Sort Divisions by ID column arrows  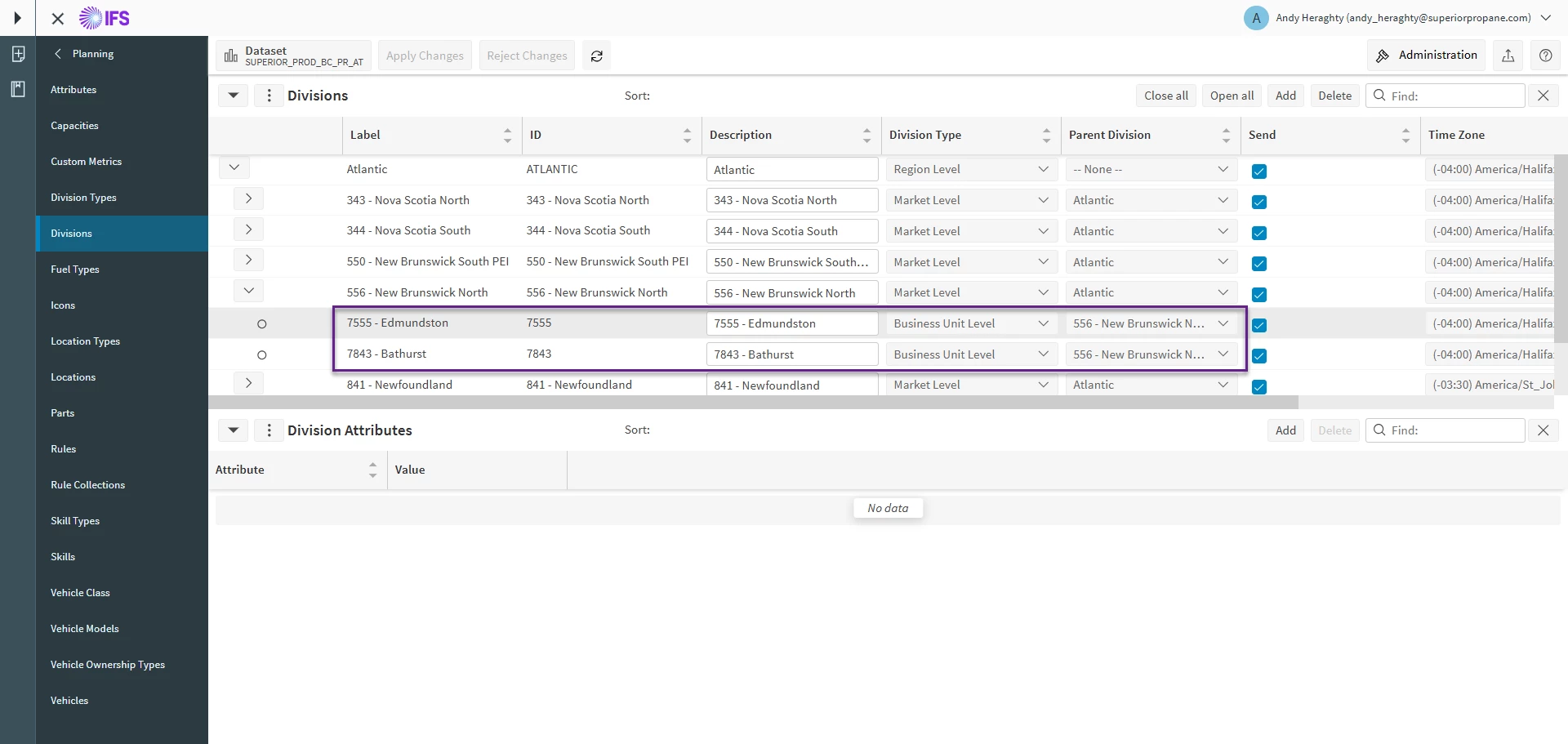tap(687, 136)
